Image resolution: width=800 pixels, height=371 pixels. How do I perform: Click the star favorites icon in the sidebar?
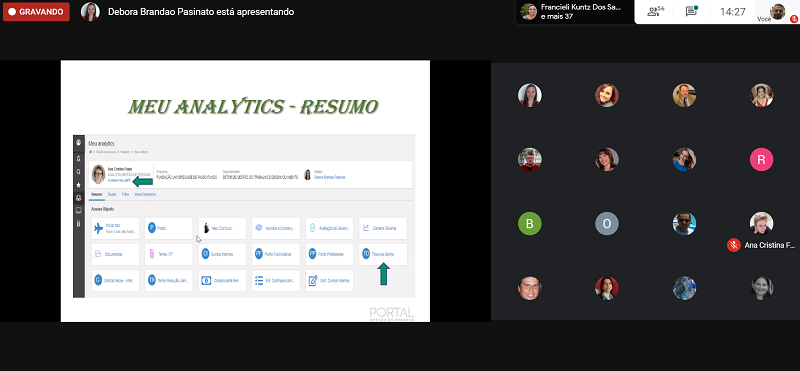point(79,184)
